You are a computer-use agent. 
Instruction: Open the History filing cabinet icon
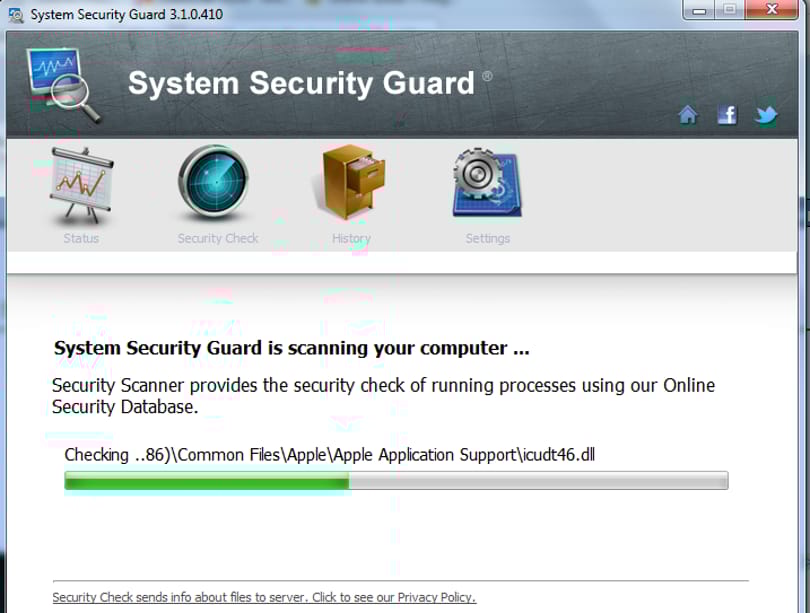click(351, 182)
